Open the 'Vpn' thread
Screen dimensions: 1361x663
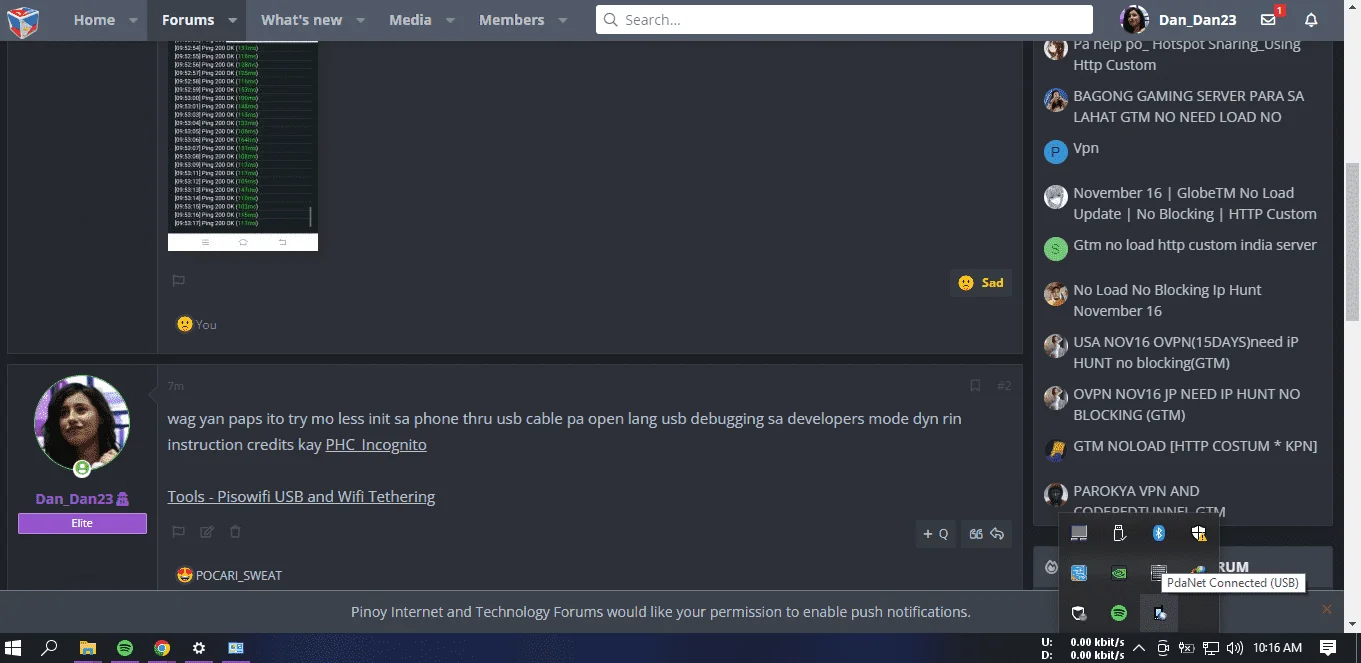[1086, 148]
